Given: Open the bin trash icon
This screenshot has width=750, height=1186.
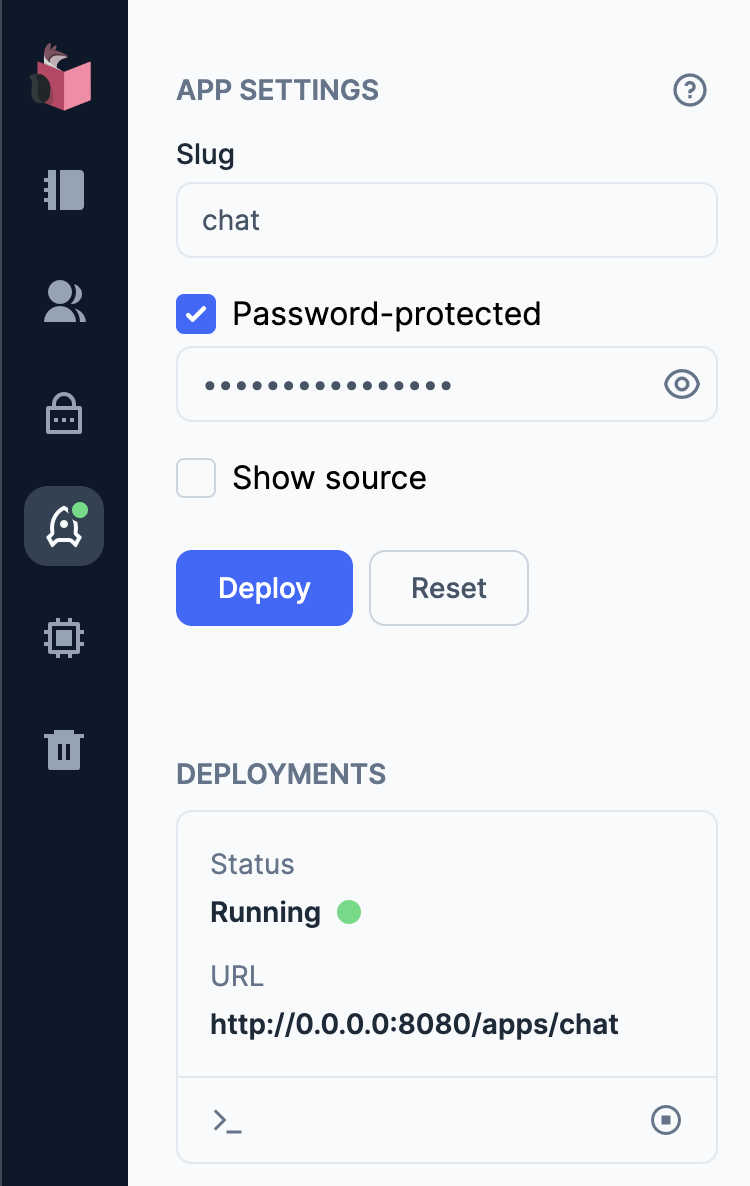Looking at the screenshot, I should [64, 749].
